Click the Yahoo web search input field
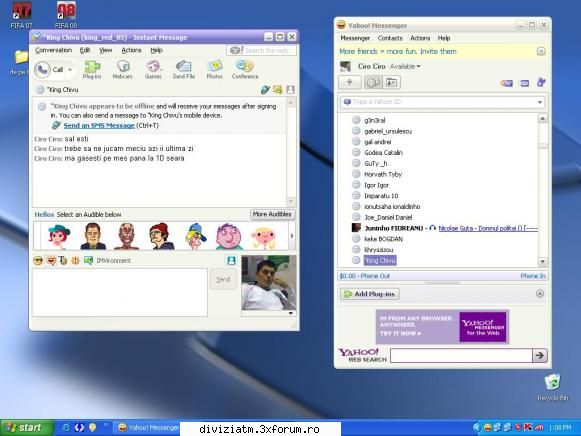Image resolution: width=581 pixels, height=436 pixels. tap(461, 356)
